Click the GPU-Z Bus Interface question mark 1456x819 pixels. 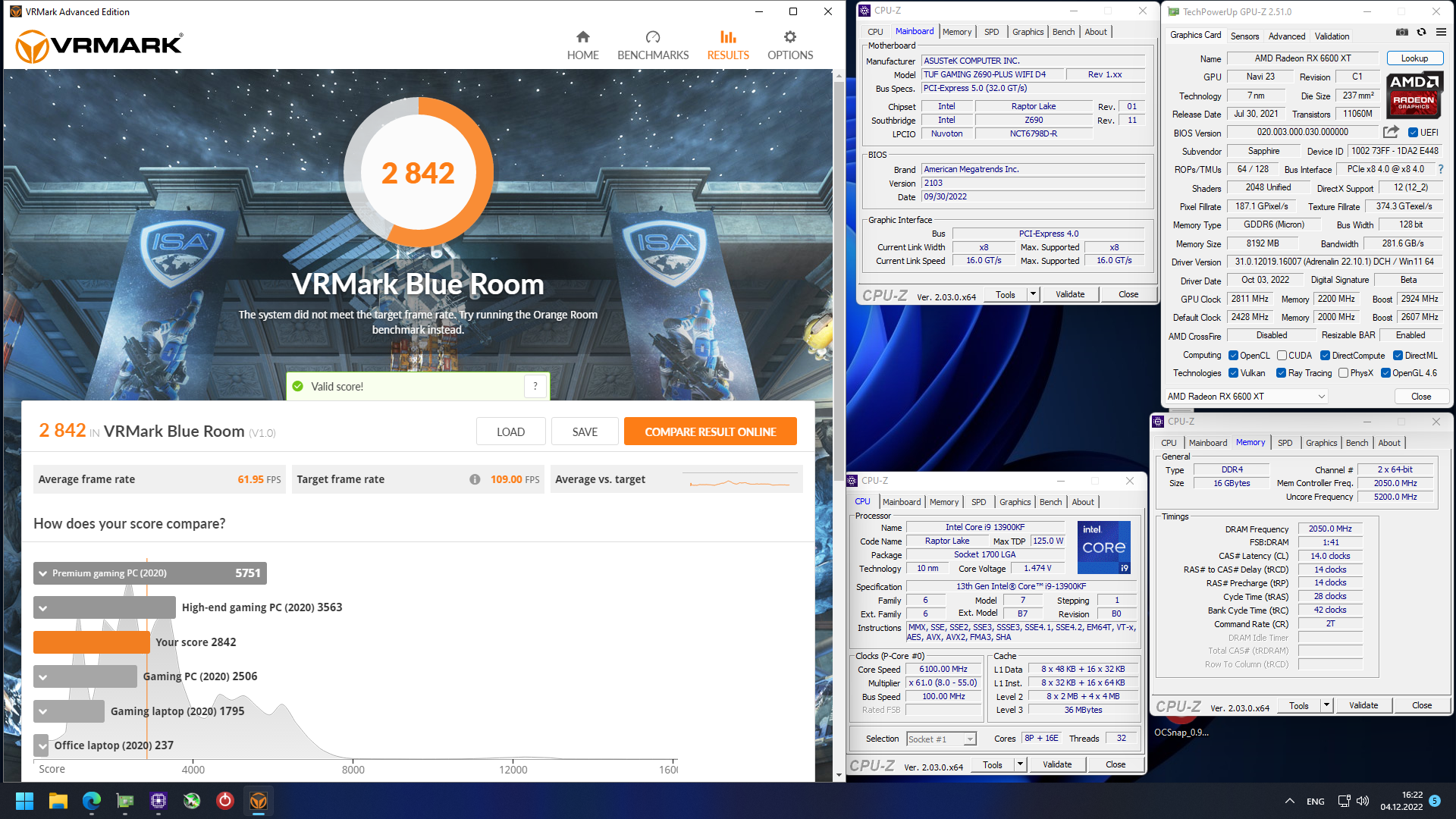pyautogui.click(x=1441, y=169)
